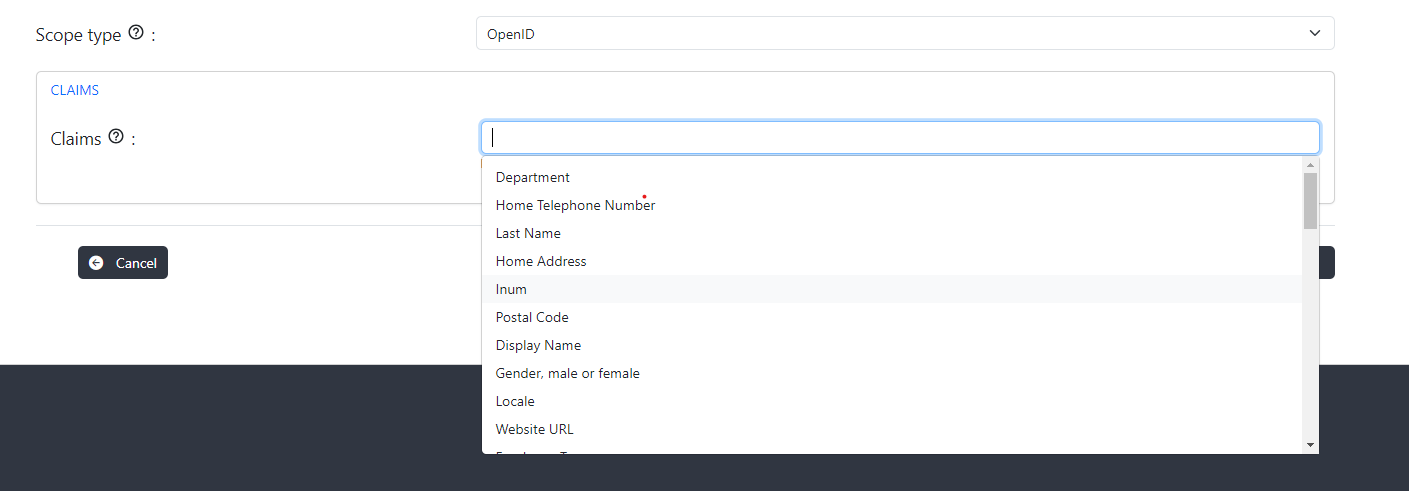1409x491 pixels.
Task: Click the help icon beside Scope type
Action: pos(136,33)
